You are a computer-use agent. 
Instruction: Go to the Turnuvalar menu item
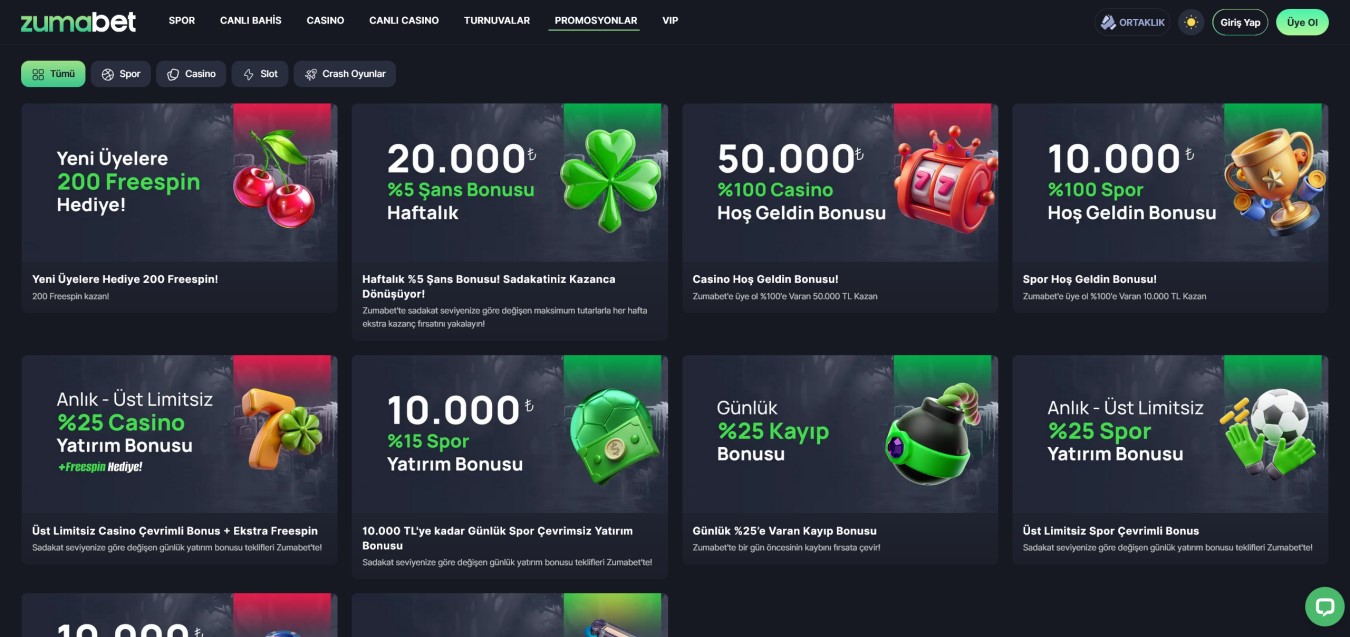point(497,21)
